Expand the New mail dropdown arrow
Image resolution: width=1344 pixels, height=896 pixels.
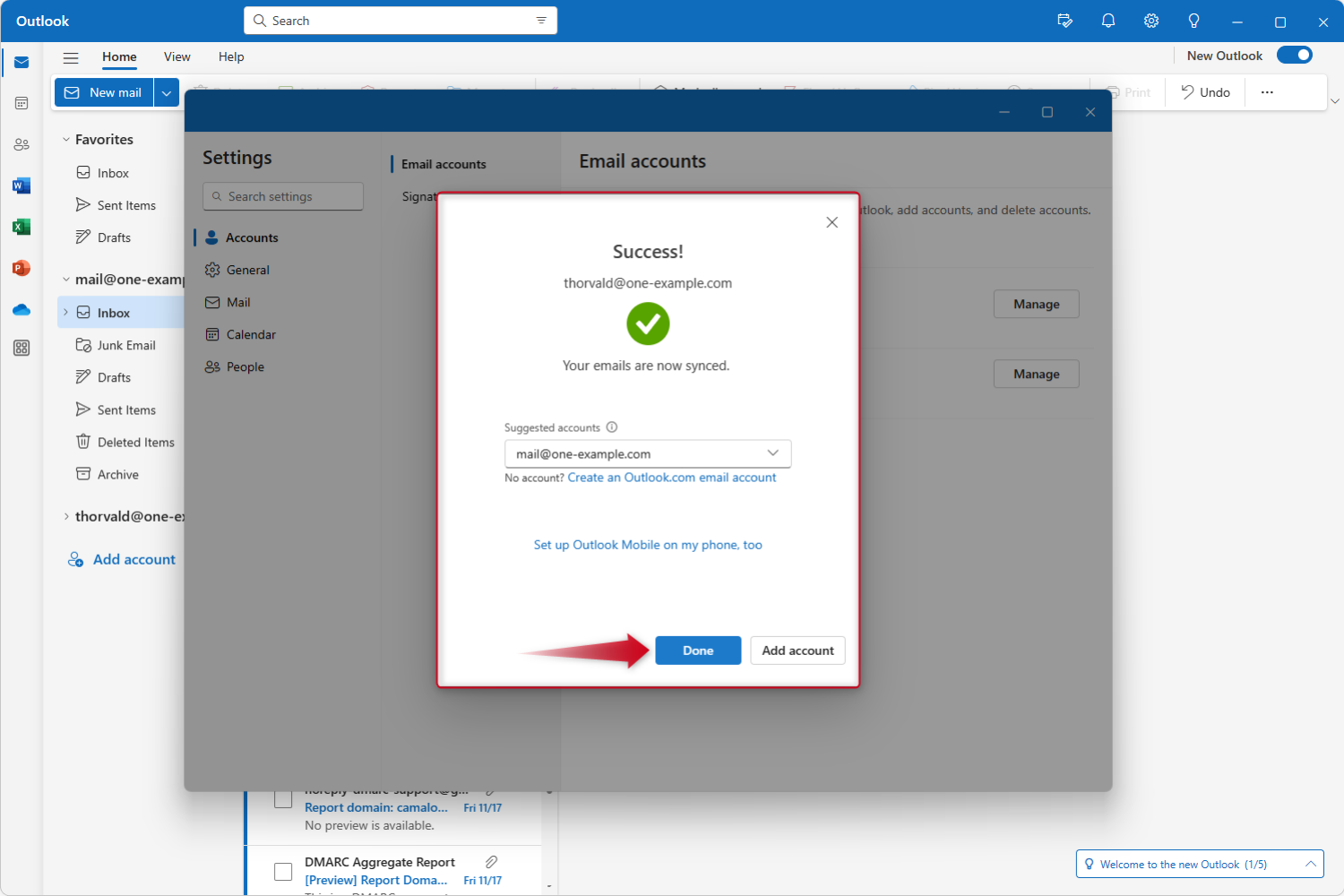point(167,92)
